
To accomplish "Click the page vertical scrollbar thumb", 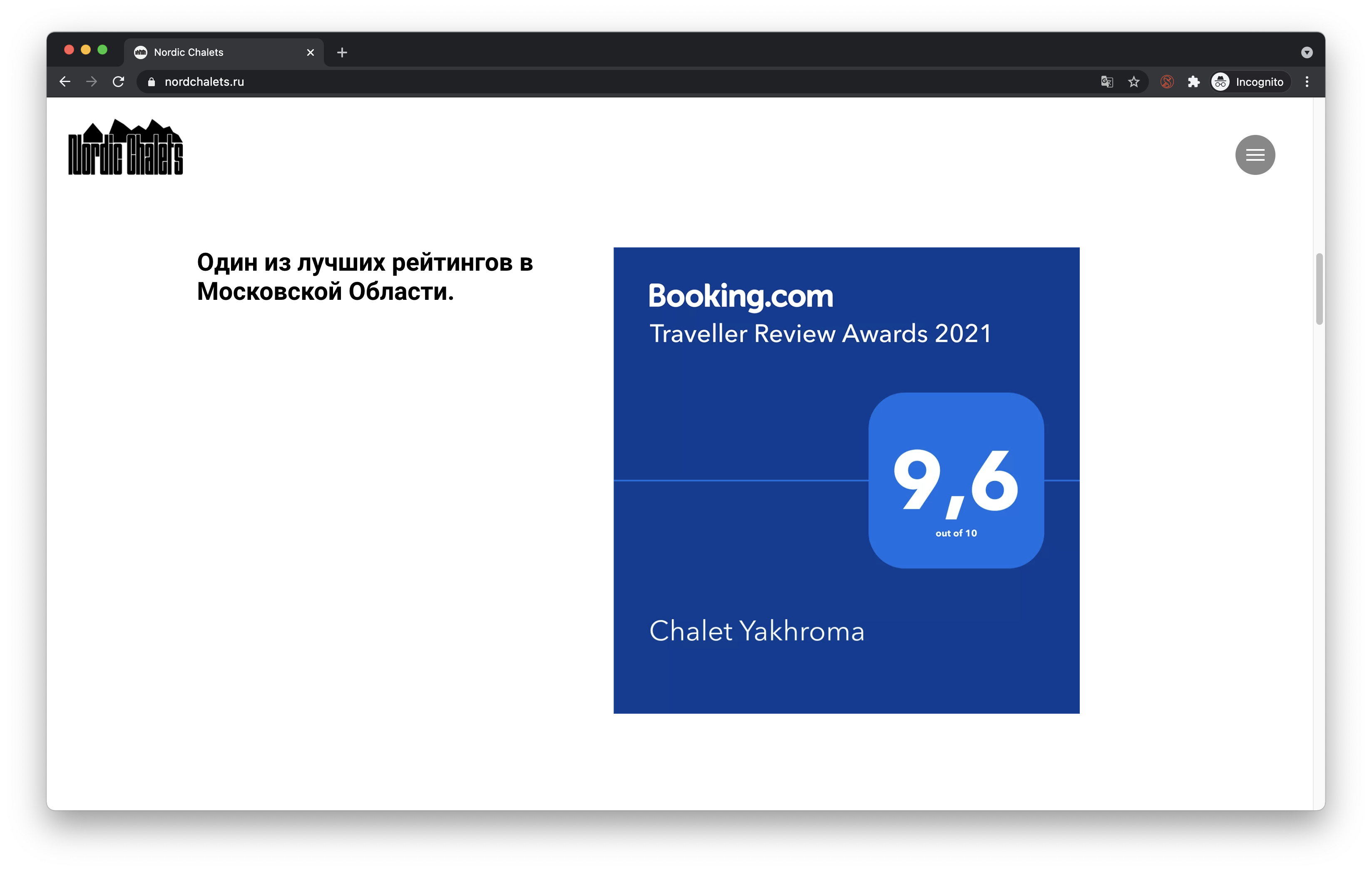I will tap(1319, 289).
